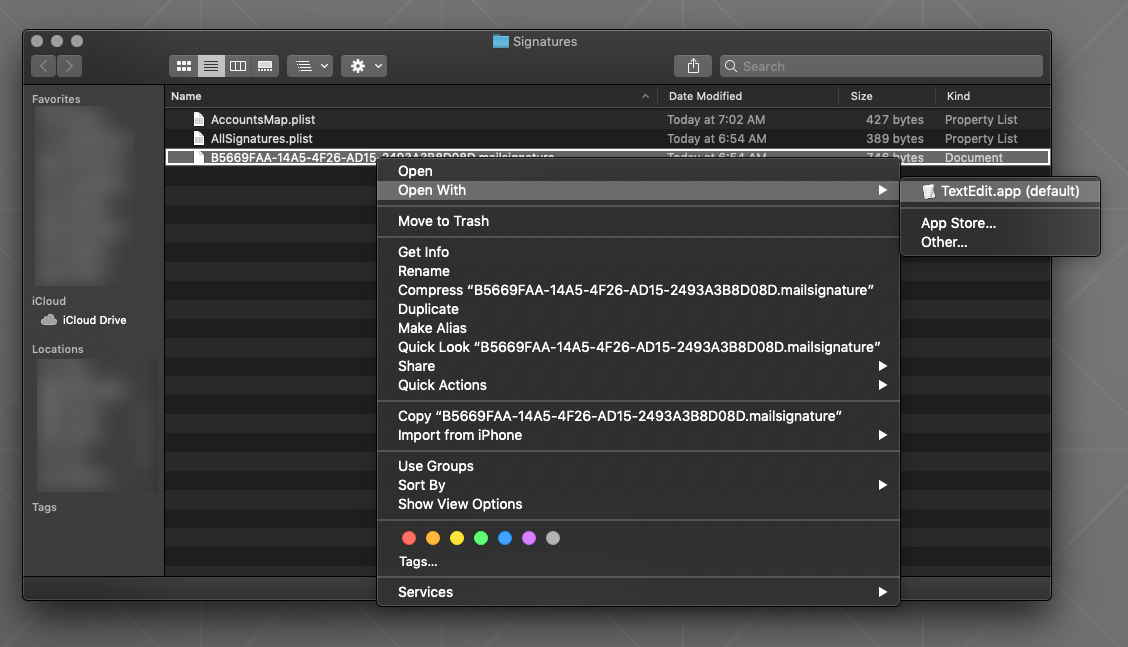1128x647 pixels.
Task: Select Move to Trash menu item
Action: [443, 221]
